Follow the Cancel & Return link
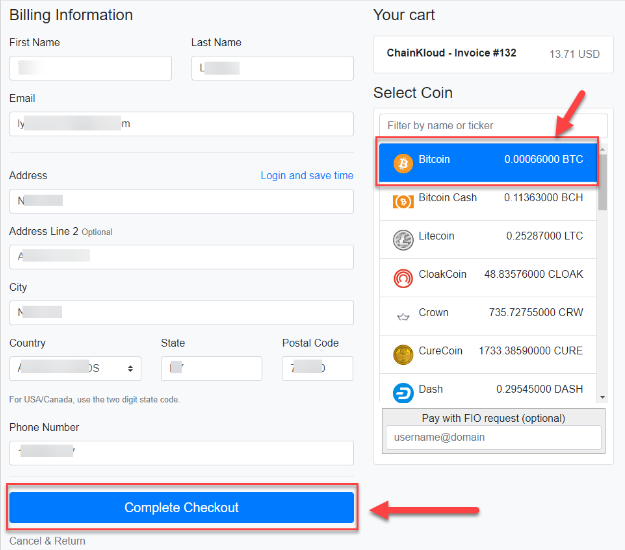The height and width of the screenshot is (550, 625). (47, 541)
